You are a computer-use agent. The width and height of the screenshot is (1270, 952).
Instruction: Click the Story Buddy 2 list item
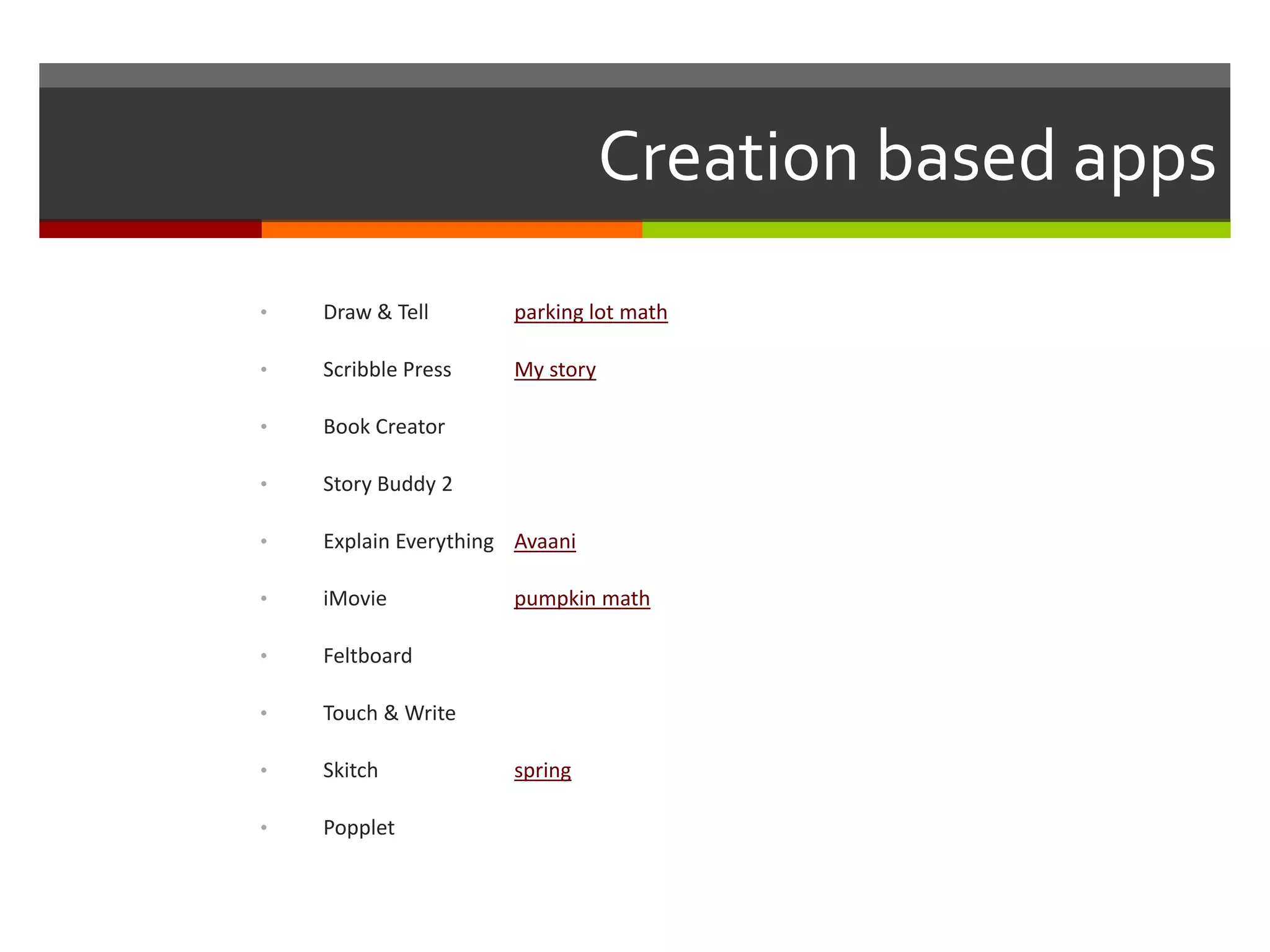388,484
